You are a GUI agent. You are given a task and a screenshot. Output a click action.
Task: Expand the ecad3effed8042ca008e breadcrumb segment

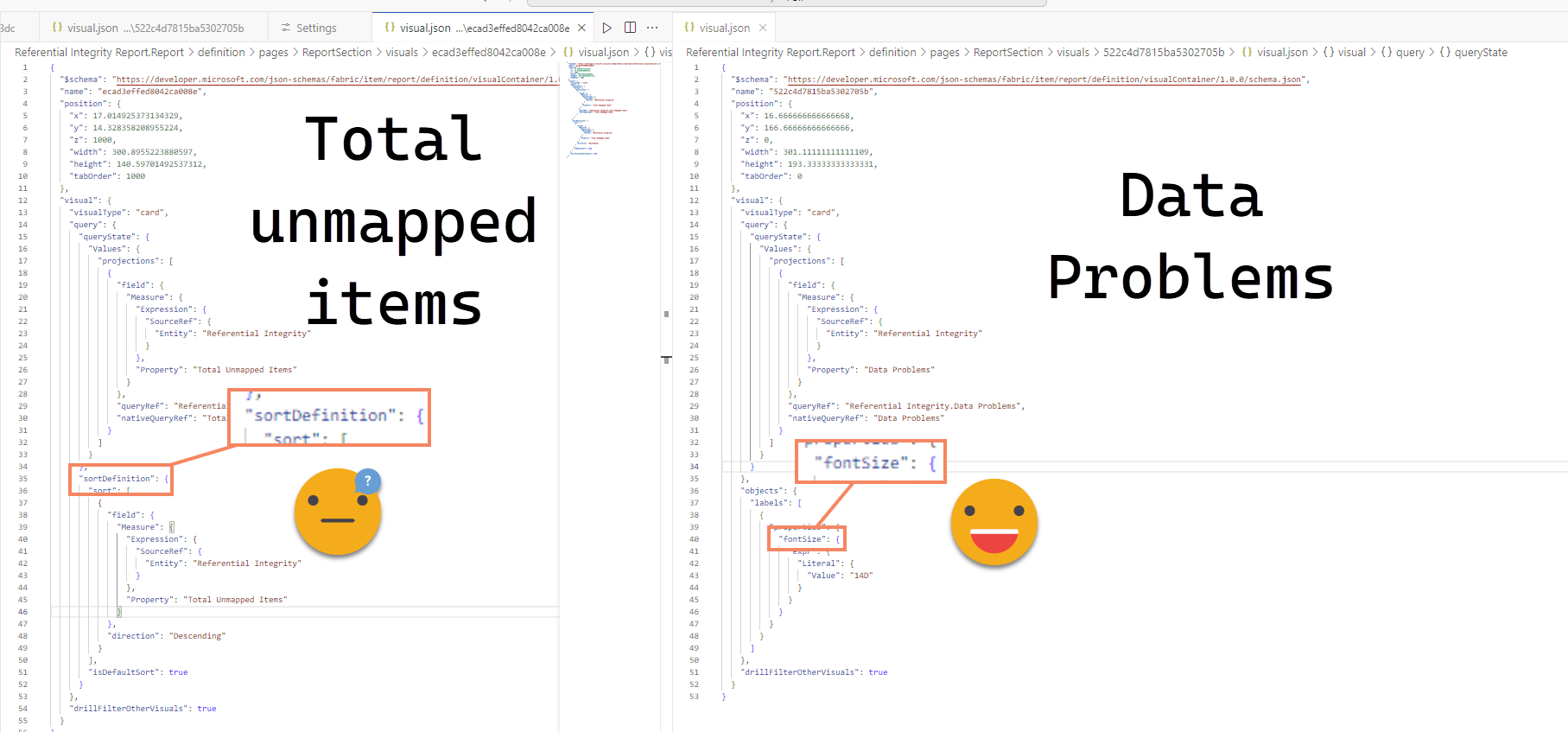(488, 53)
